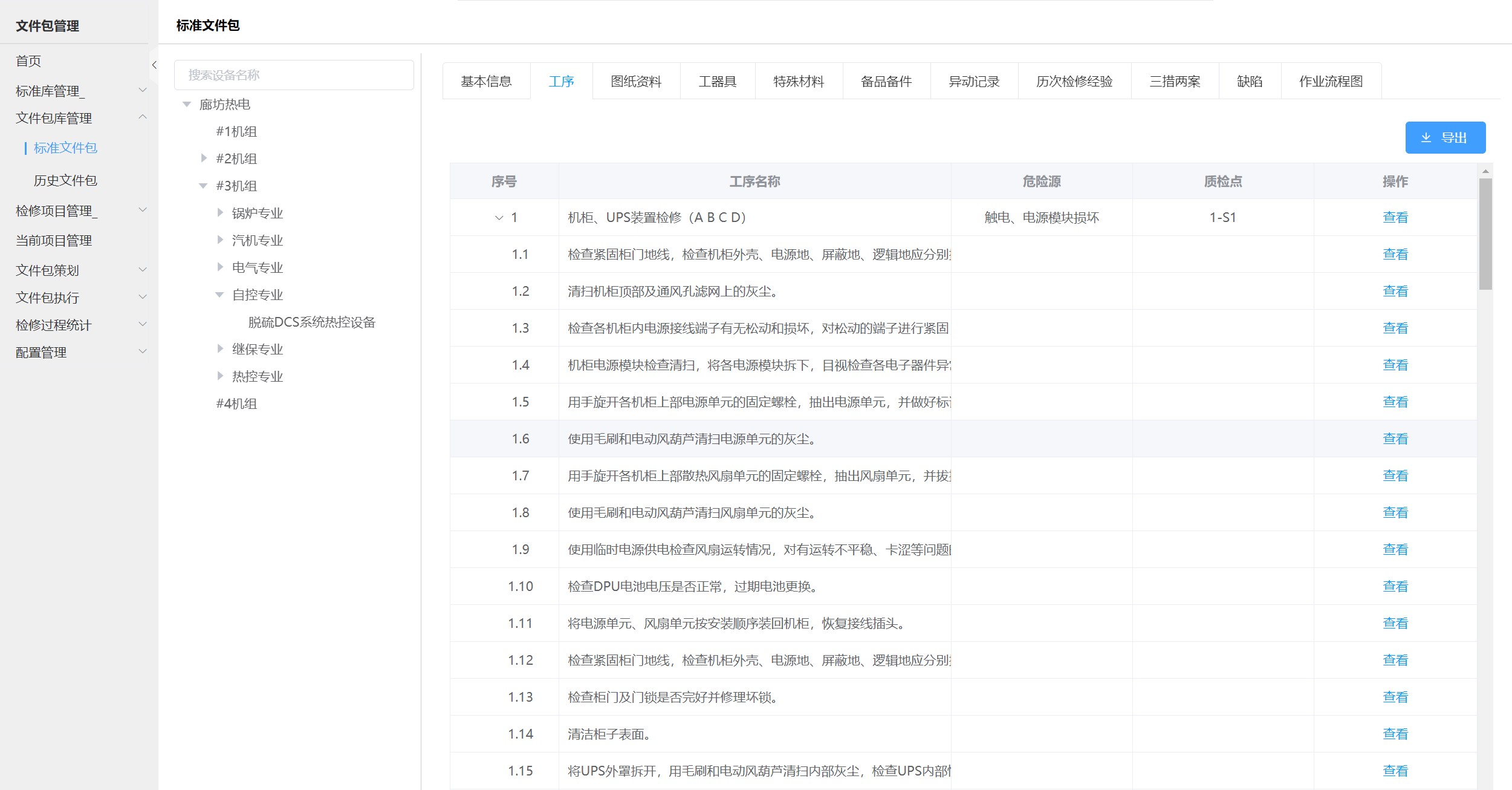Click 查看 link for row 1.2
1512x790 pixels.
(1395, 291)
